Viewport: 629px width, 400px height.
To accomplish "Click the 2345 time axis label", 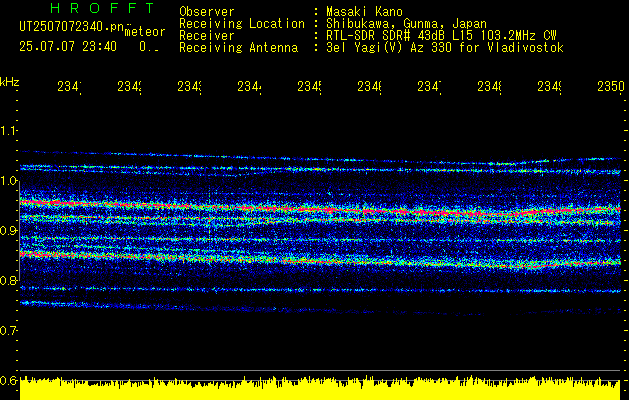I will pyautogui.click(x=309, y=86).
